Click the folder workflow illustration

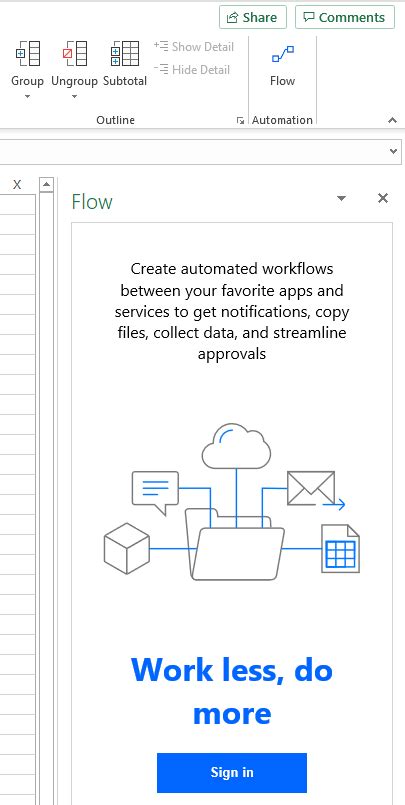pyautogui.click(x=232, y=502)
